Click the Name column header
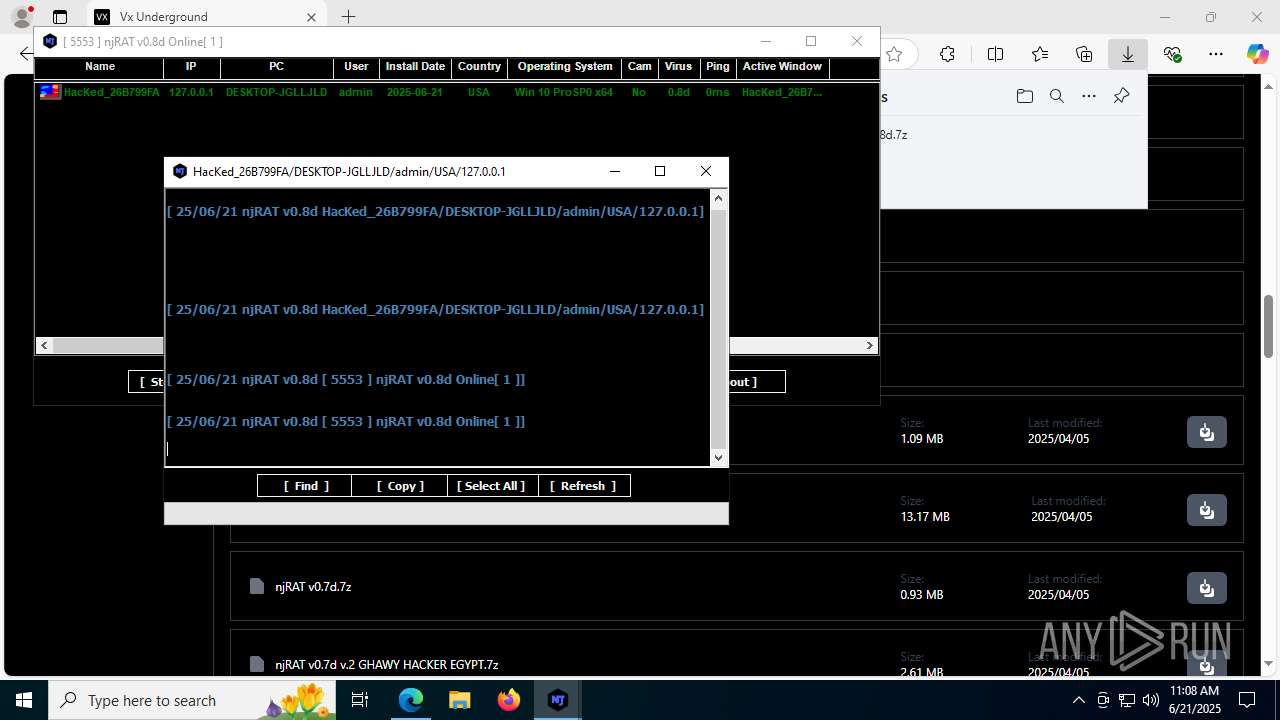This screenshot has width=1280, height=720. (x=100, y=67)
